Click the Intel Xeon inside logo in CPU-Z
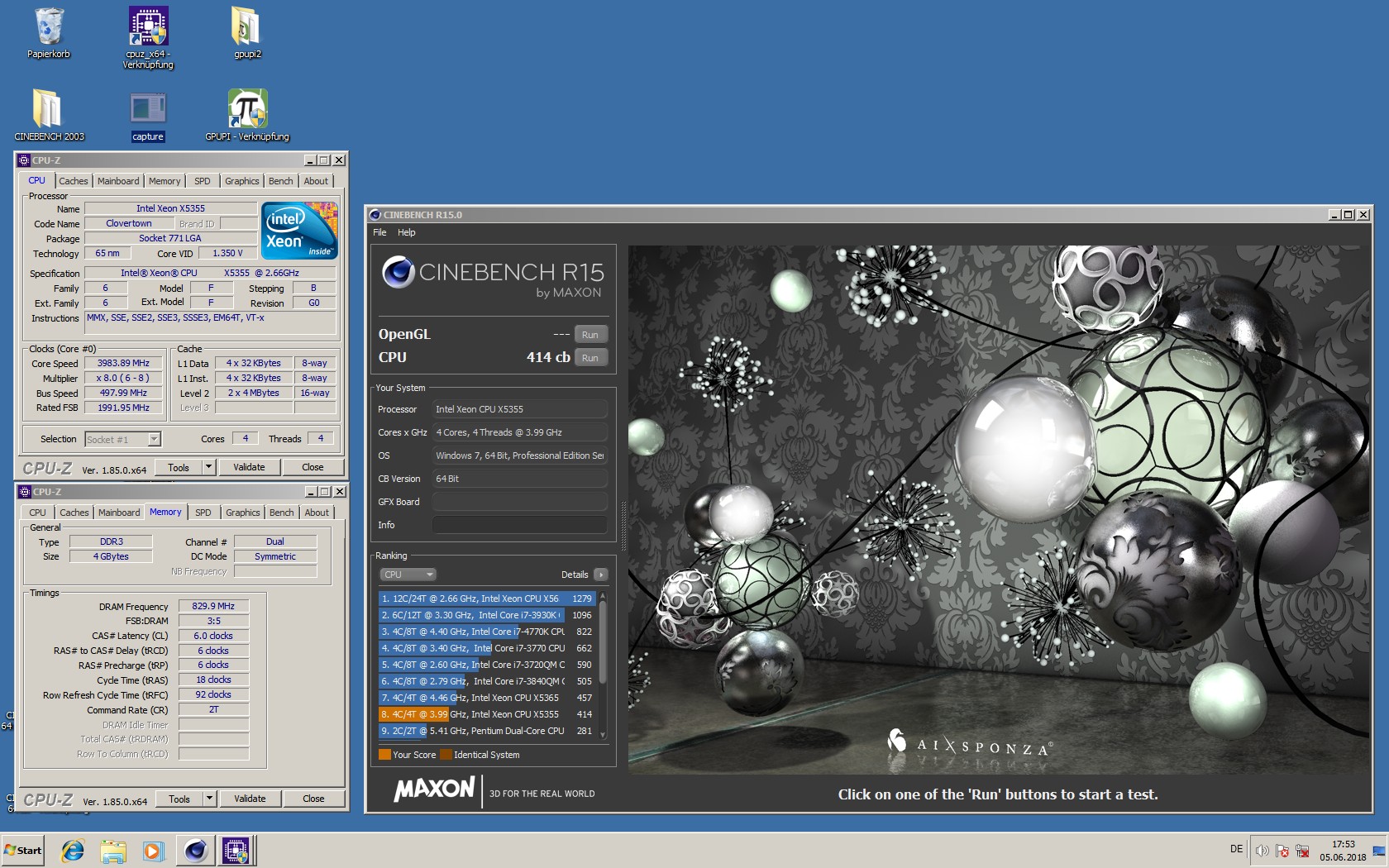1389x868 pixels. pos(299,230)
